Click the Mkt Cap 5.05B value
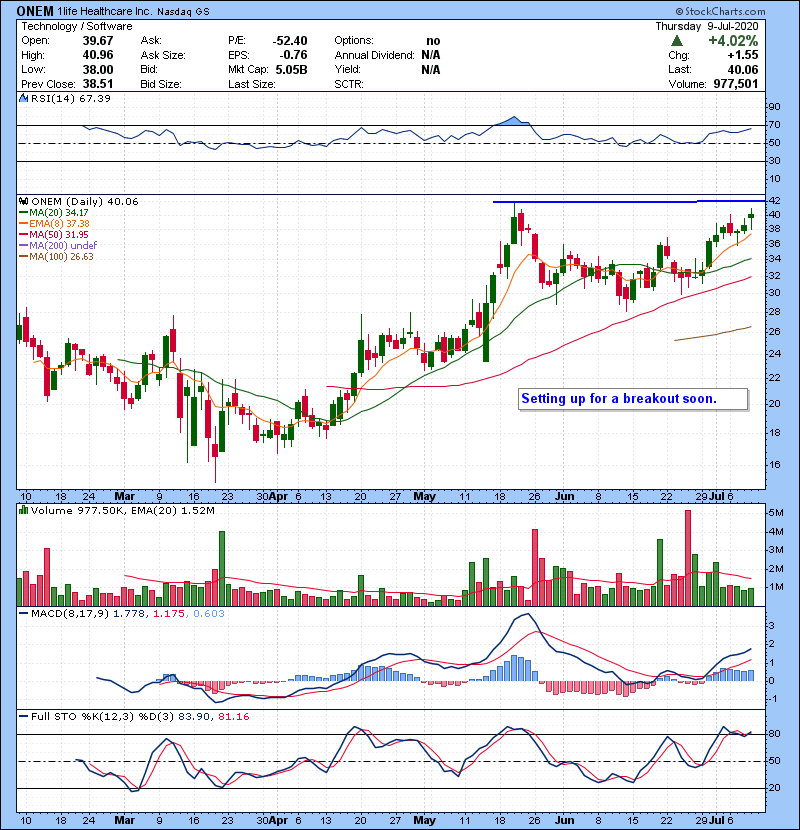The height and width of the screenshot is (830, 800). pos(291,69)
